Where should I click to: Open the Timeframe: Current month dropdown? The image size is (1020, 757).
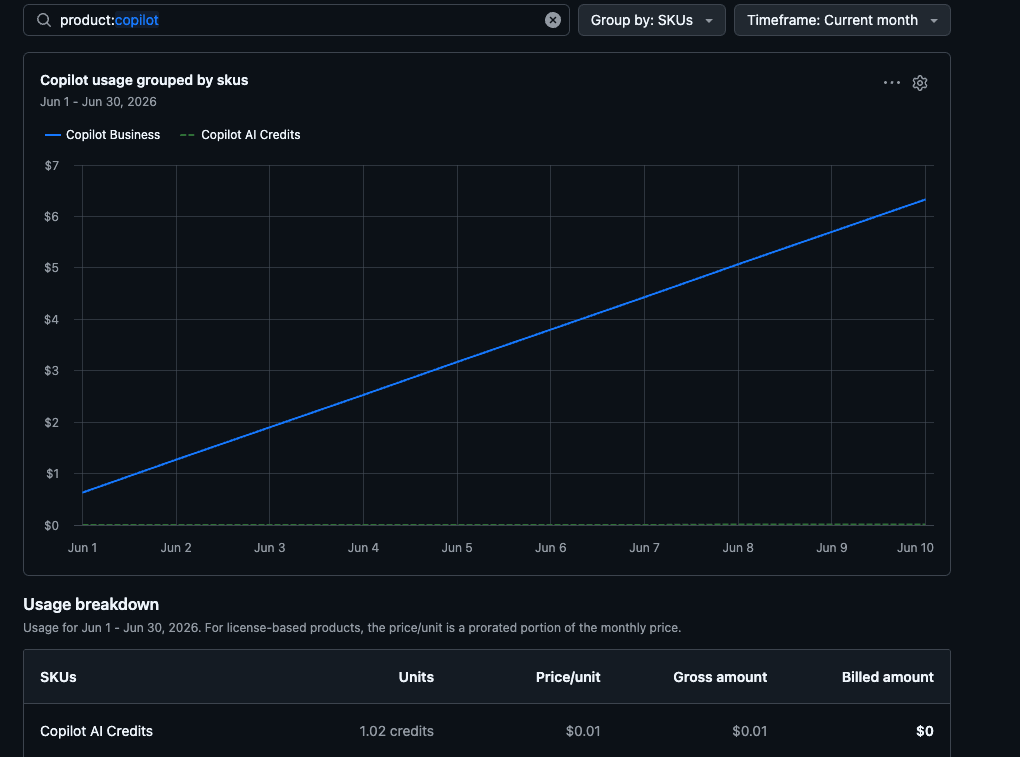[x=842, y=20]
